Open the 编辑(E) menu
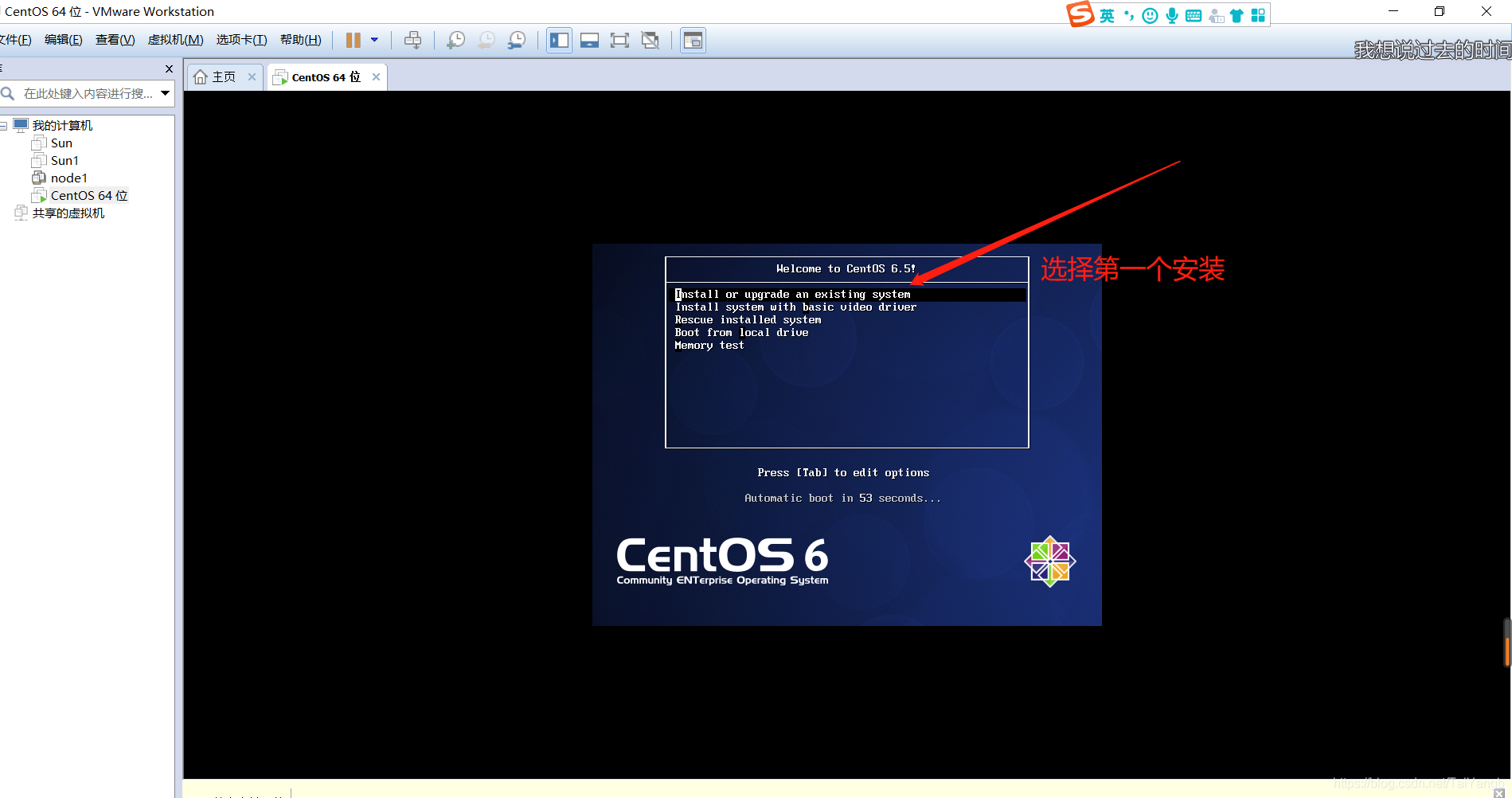 (x=64, y=40)
